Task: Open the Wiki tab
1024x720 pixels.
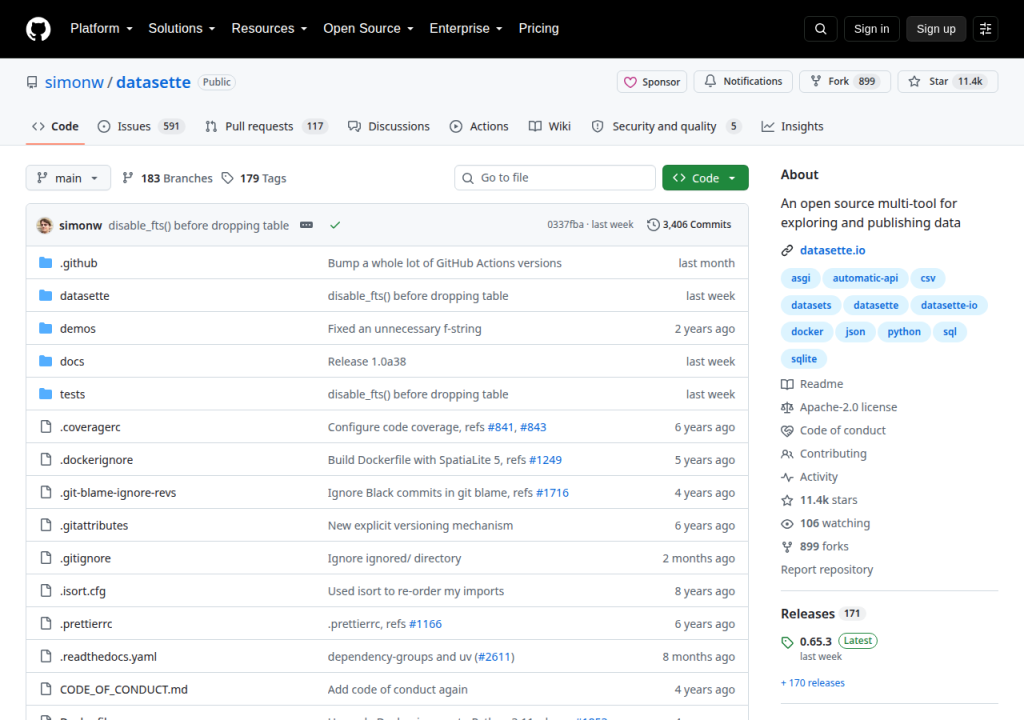Action: click(x=549, y=126)
